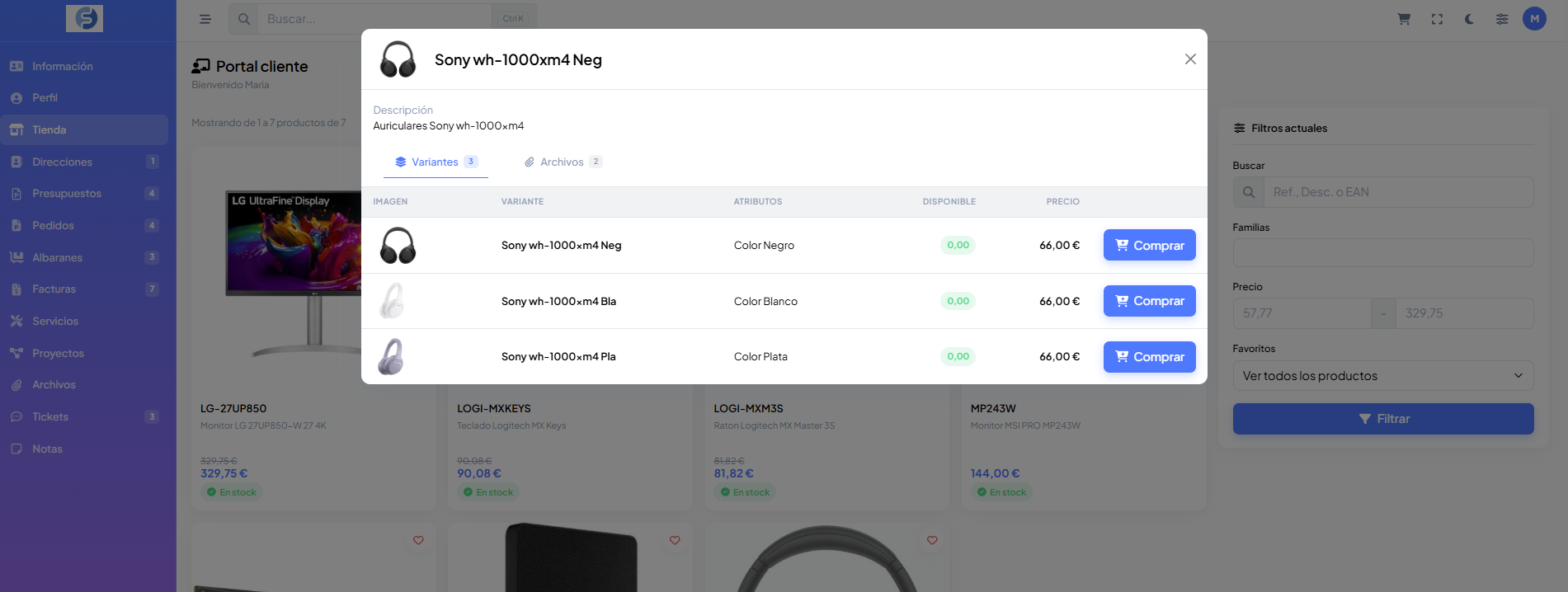This screenshot has height=592, width=1568.
Task: Open the hamburger menu icon
Action: click(205, 19)
